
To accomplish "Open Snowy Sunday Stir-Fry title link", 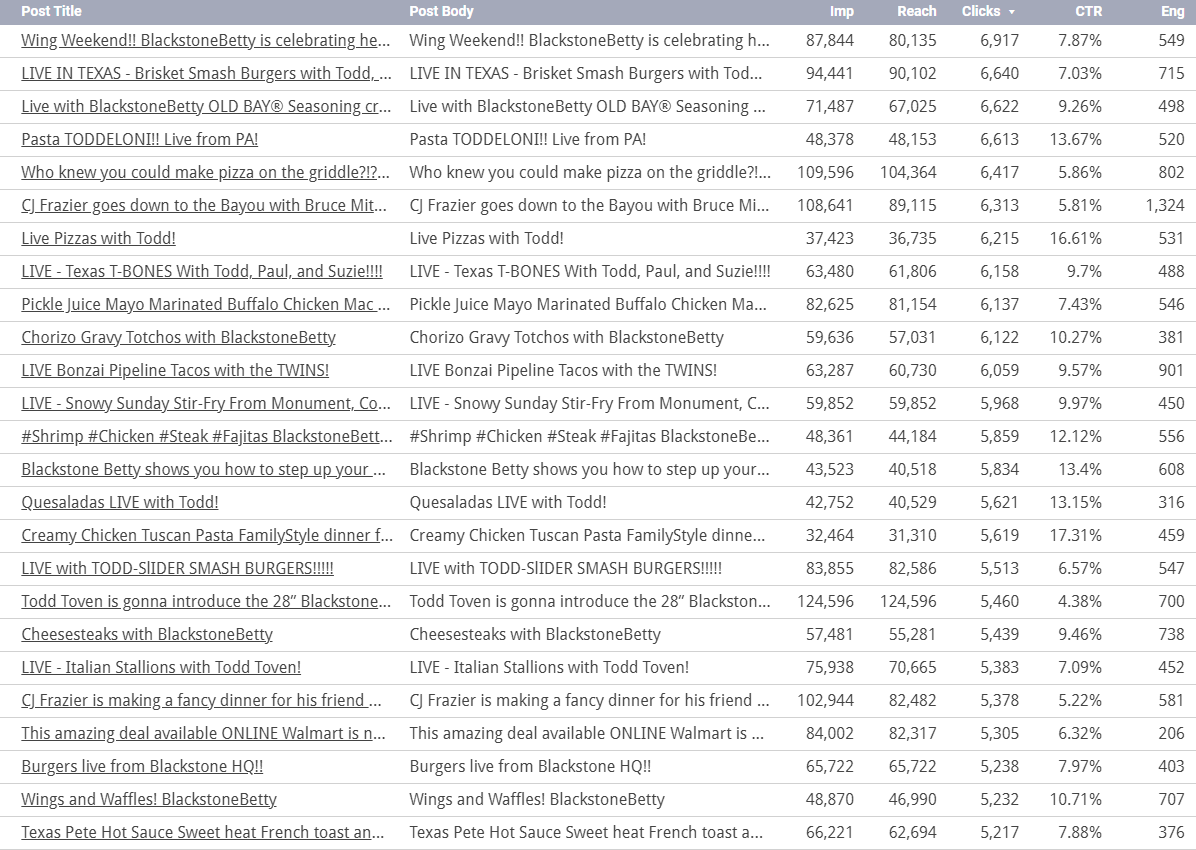I will click(x=206, y=403).
